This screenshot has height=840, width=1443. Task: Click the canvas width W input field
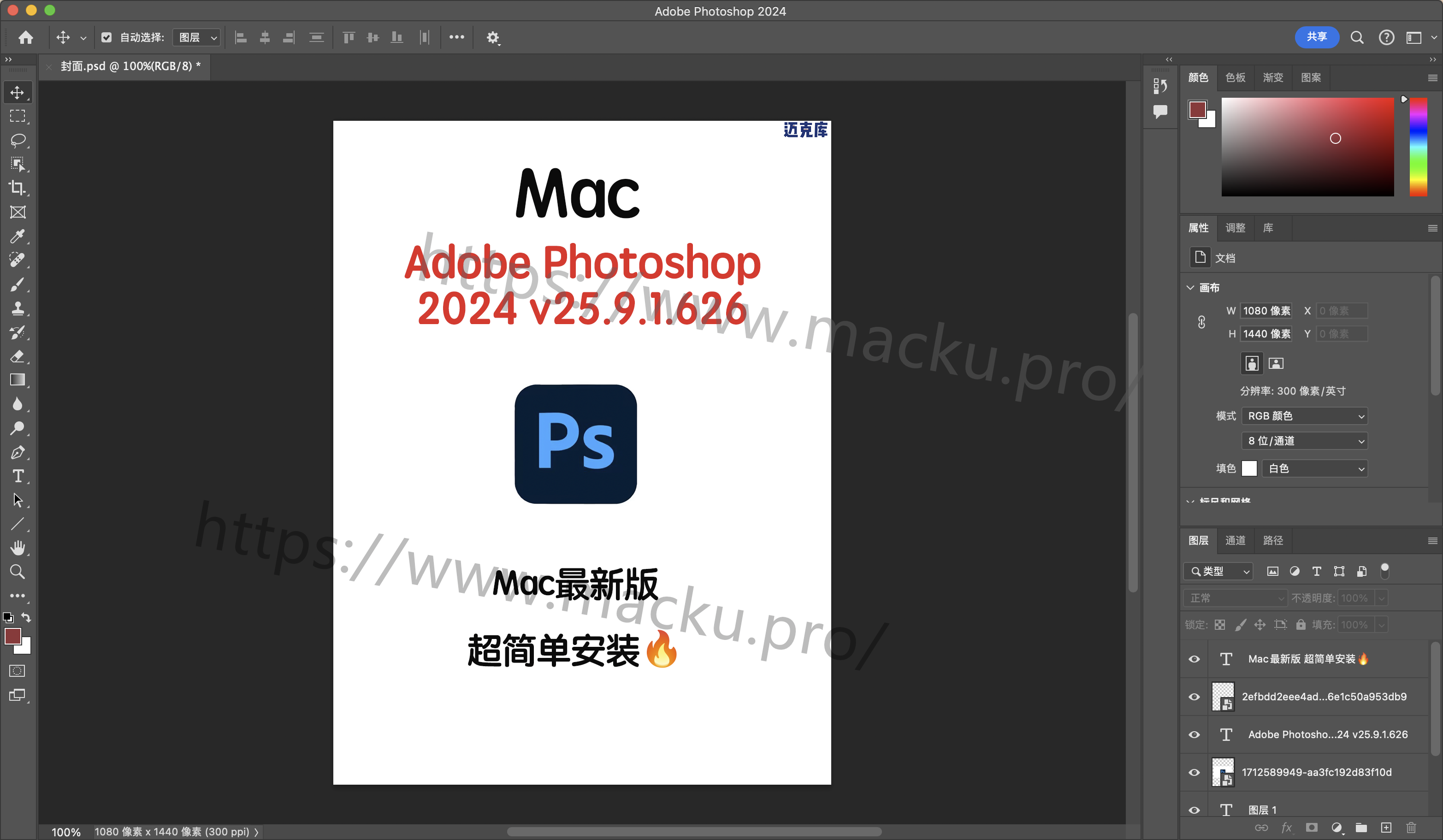pyautogui.click(x=1266, y=311)
